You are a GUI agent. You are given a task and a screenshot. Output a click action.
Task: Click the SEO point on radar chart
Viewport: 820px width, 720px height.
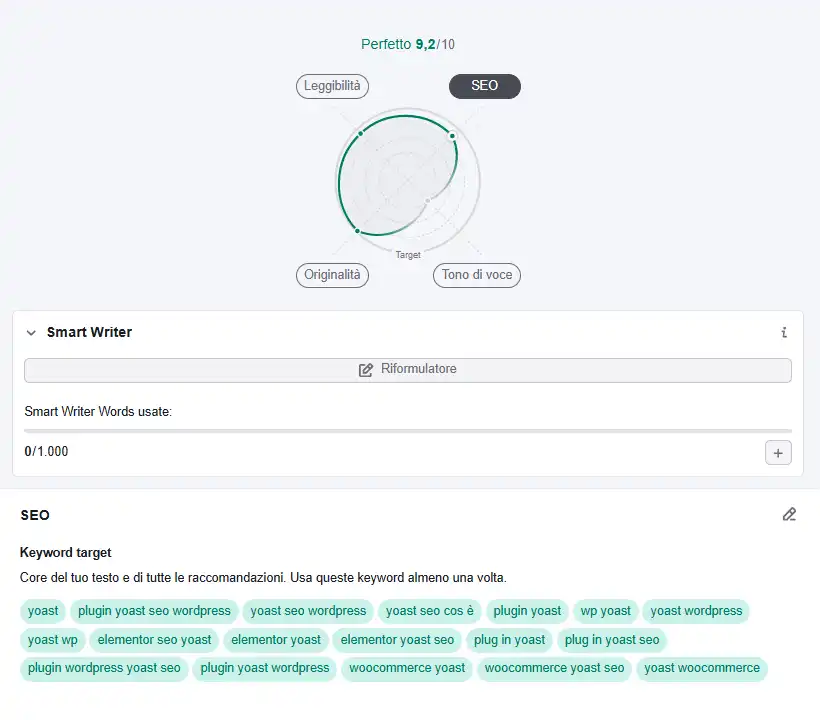(x=452, y=136)
